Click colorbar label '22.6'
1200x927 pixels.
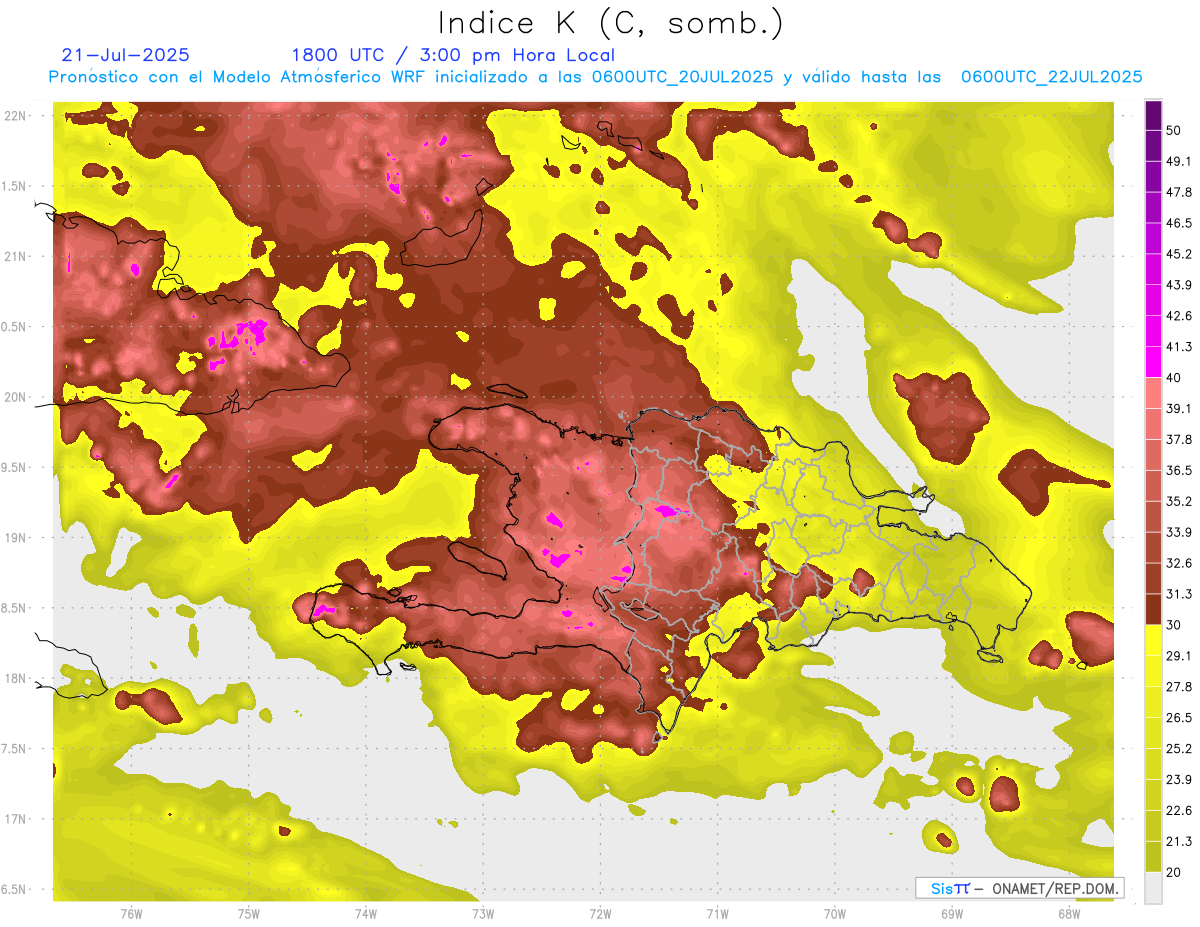click(x=1179, y=810)
